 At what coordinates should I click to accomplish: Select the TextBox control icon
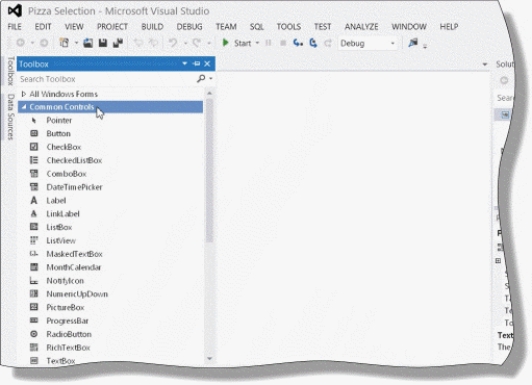(x=34, y=361)
